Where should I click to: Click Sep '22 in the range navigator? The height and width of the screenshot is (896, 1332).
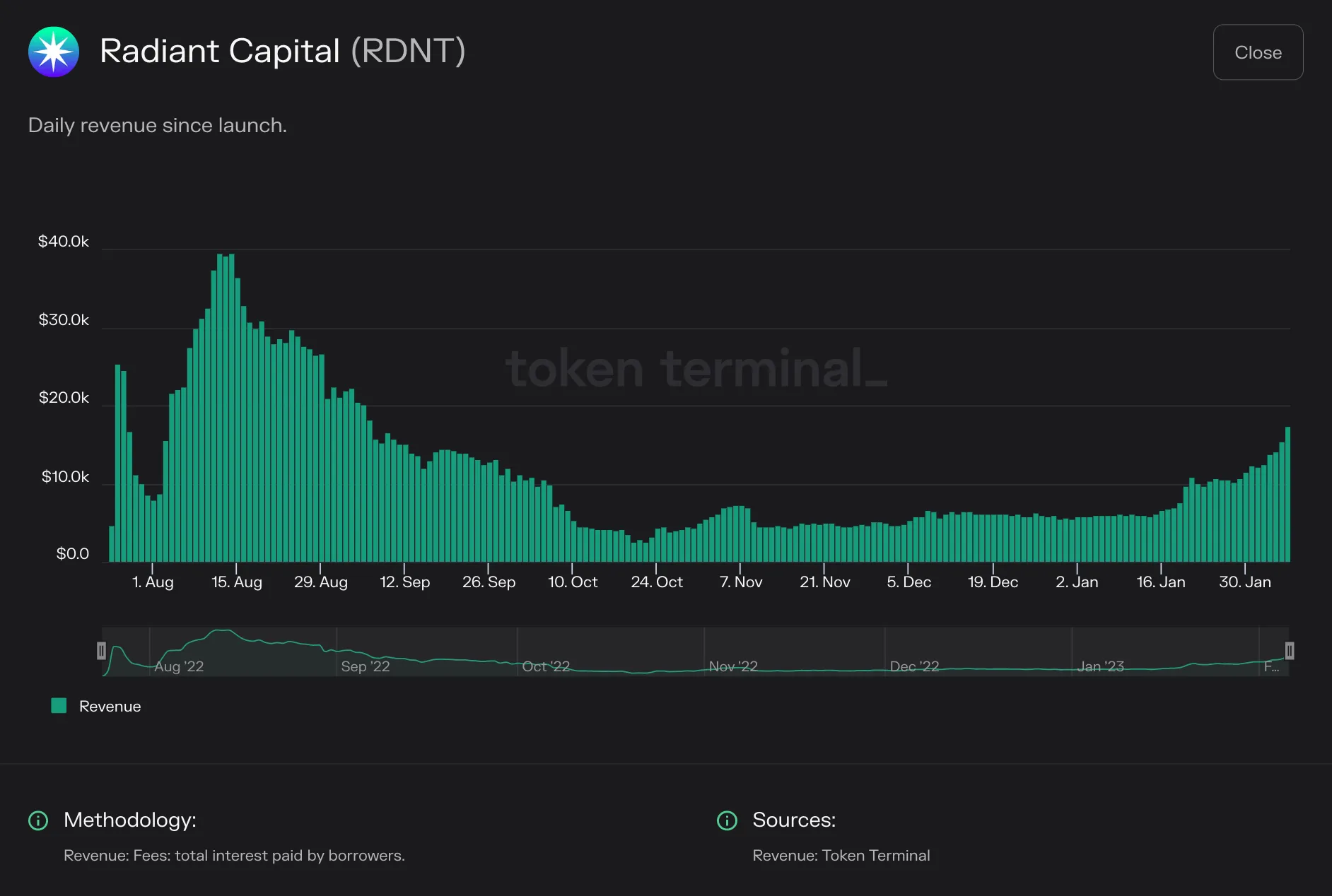pos(366,666)
